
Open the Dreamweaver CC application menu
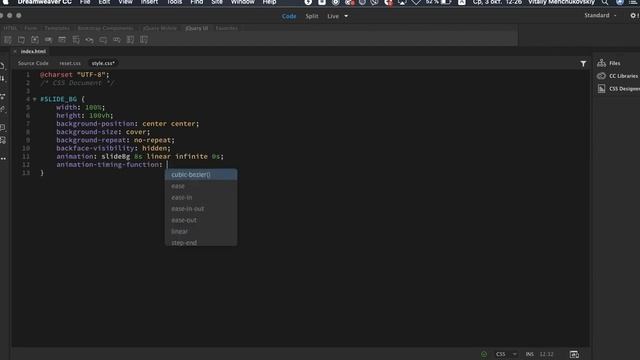click(x=44, y=2)
